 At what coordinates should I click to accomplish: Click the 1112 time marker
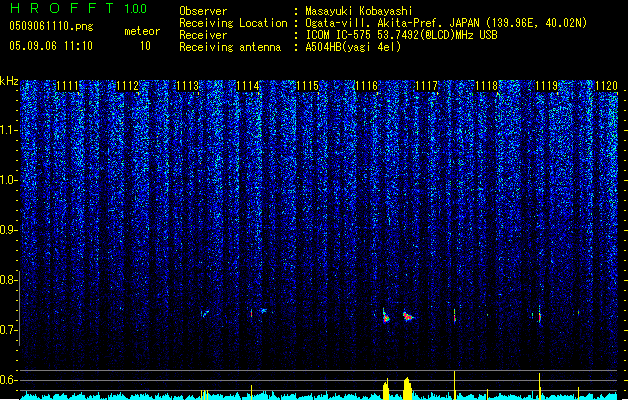coord(128,86)
